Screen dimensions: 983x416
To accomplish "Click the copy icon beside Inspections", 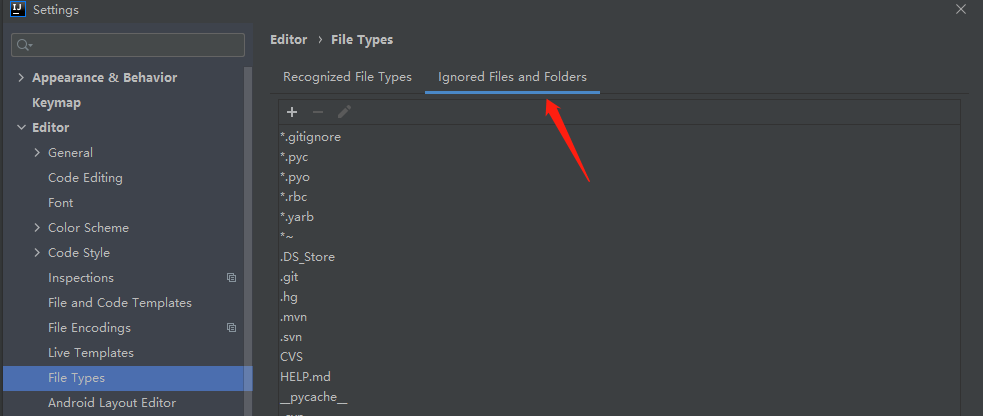I will point(231,278).
